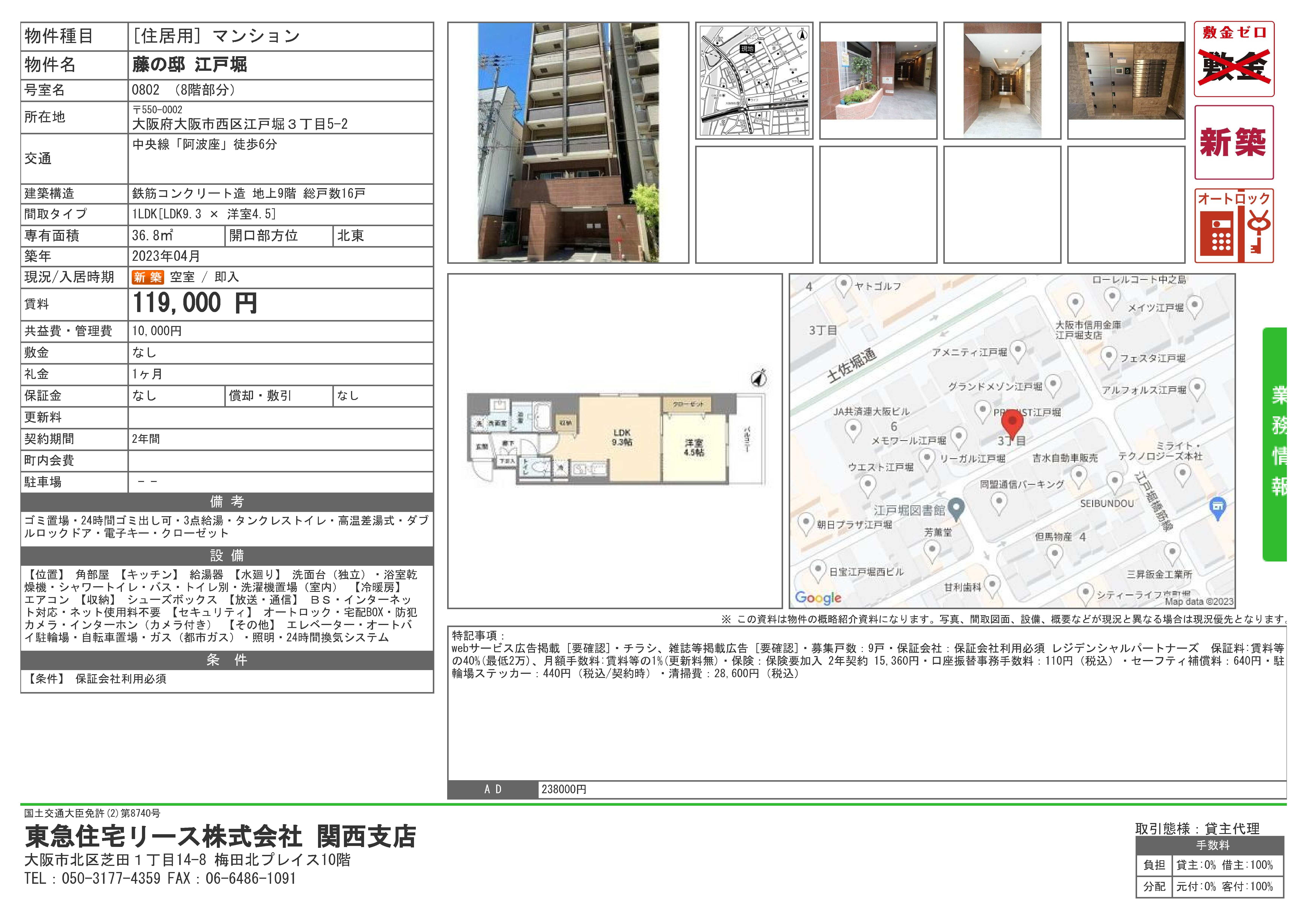Click the 取引態様:貸主代理 text
The height and width of the screenshot is (924, 1307).
coord(1197,829)
